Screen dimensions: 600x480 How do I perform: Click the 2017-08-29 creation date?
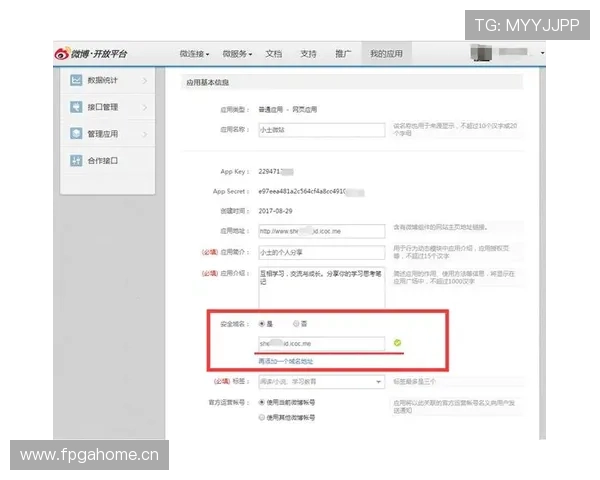click(276, 211)
